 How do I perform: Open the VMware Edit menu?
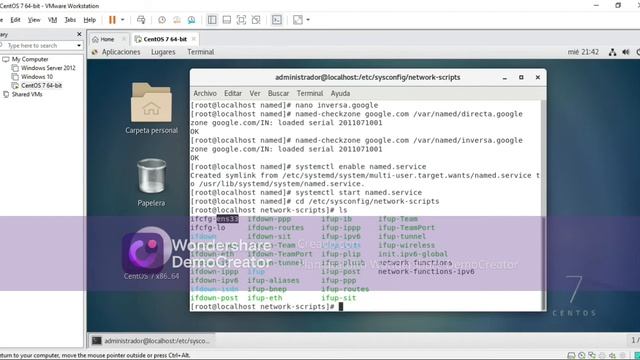pos(16,20)
